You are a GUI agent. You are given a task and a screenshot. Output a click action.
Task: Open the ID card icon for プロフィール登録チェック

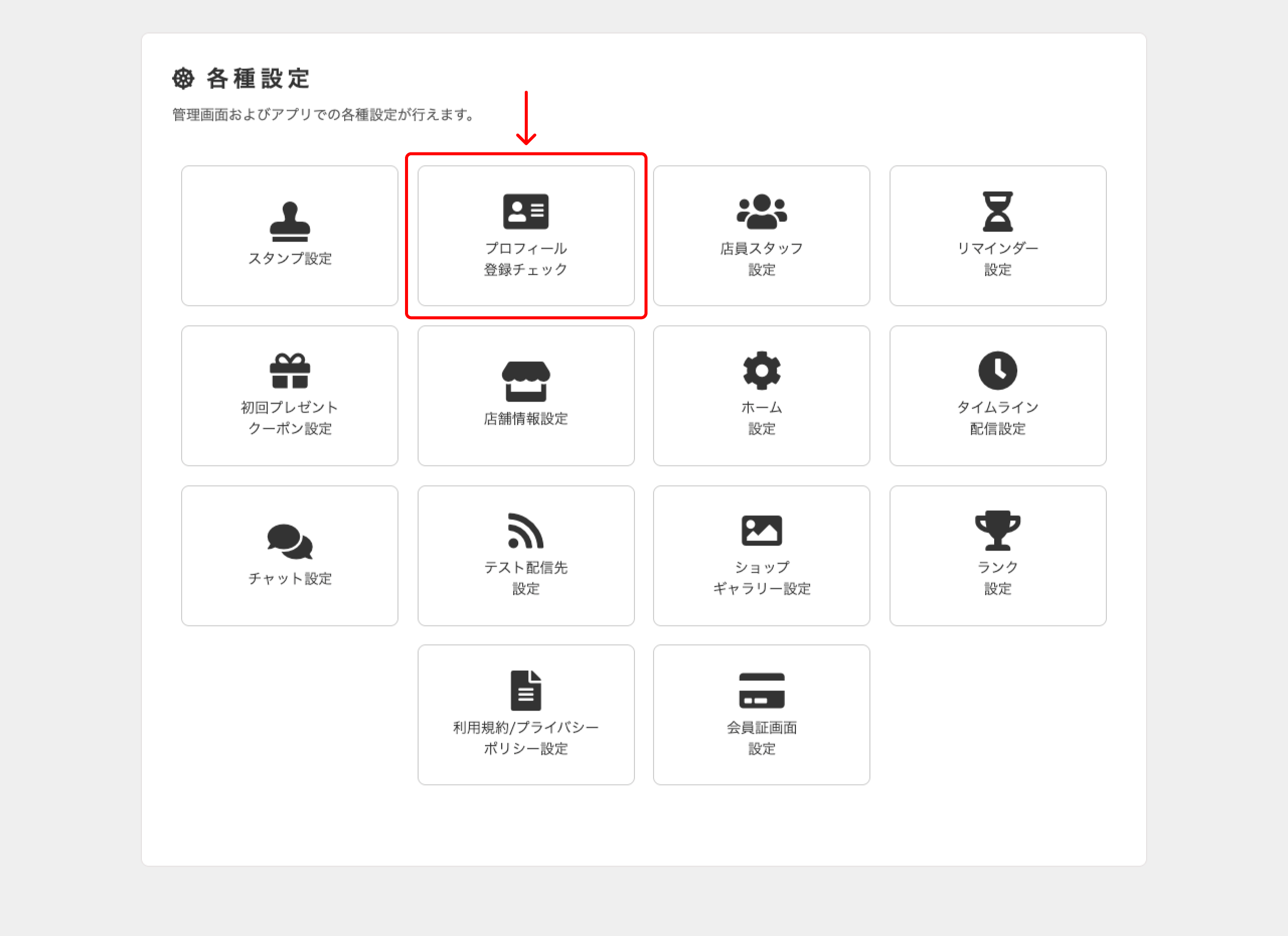[526, 211]
